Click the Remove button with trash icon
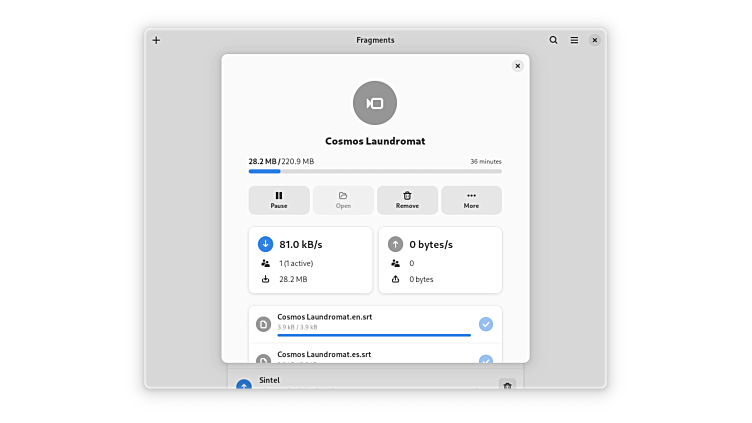This screenshot has height=423, width=752. (407, 200)
